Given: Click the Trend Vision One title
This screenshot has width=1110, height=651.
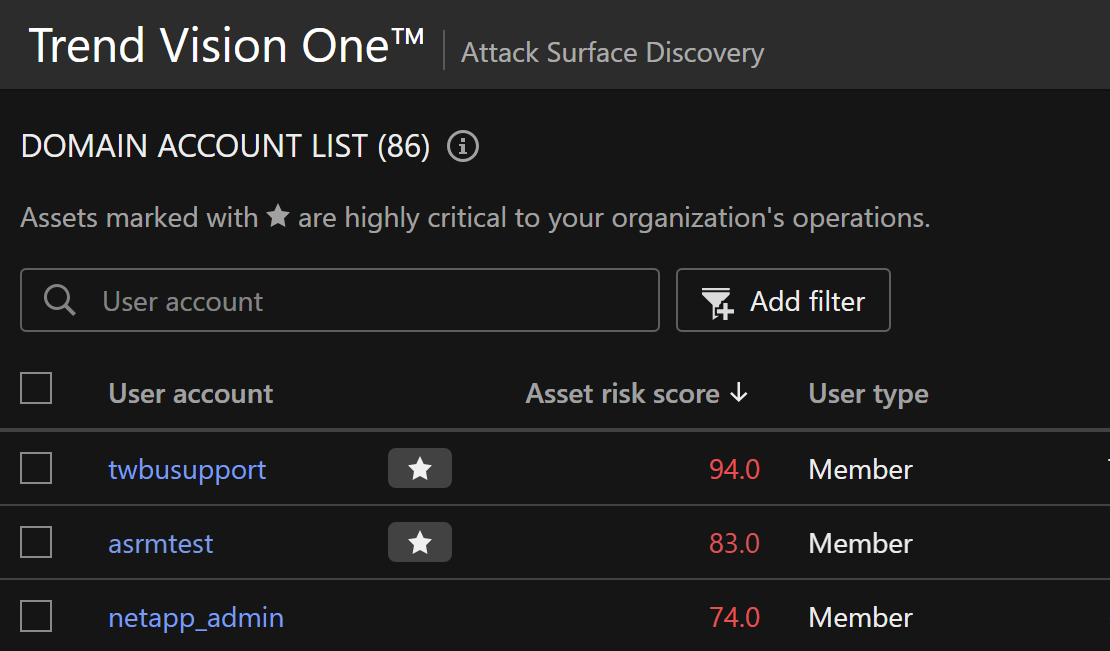Looking at the screenshot, I should (227, 46).
